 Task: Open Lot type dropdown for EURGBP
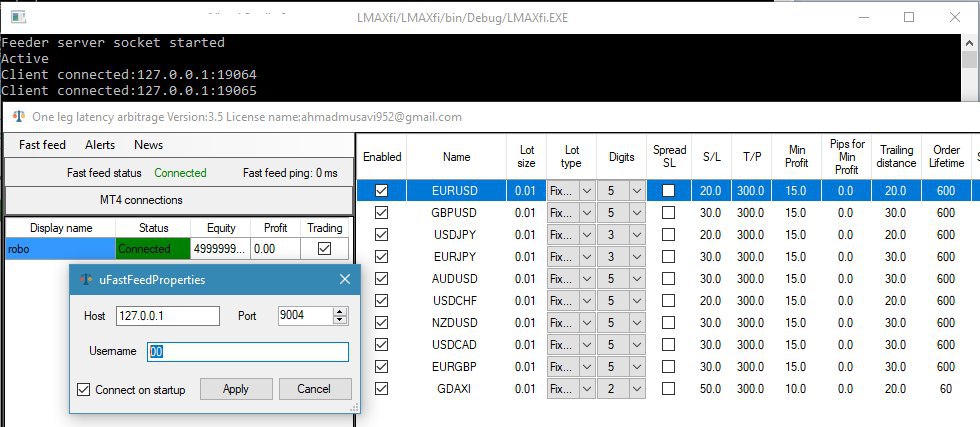tap(587, 366)
